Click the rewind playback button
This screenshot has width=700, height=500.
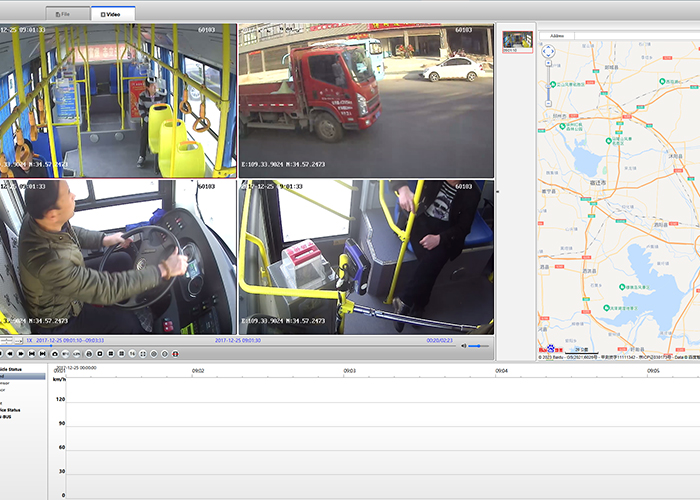(10, 354)
